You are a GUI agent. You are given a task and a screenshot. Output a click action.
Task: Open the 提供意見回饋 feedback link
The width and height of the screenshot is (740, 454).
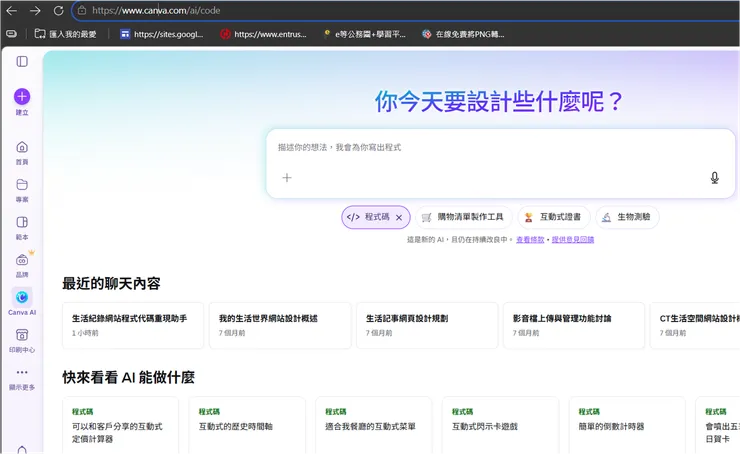[573, 240]
